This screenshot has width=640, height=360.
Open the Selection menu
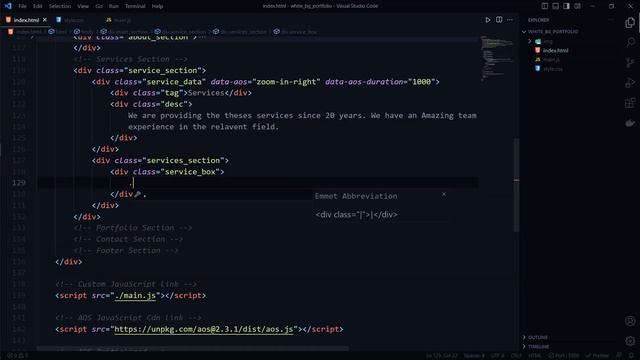[x=60, y=6]
